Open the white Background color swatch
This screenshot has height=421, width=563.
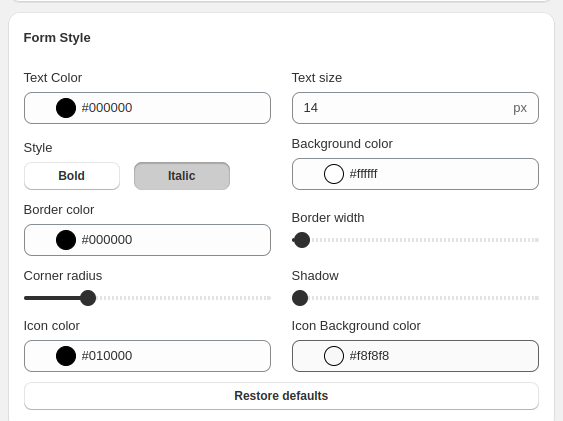[334, 174]
